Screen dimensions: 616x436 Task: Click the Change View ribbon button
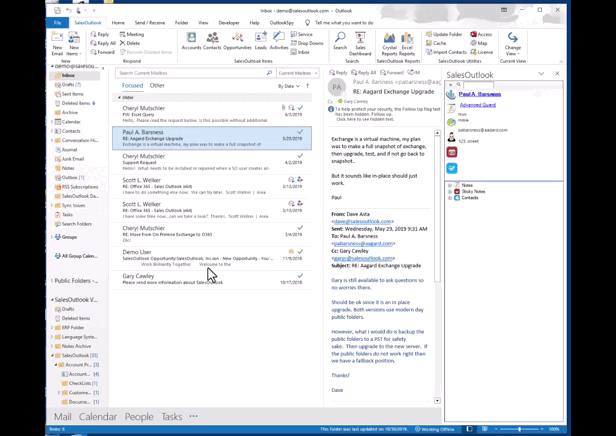(512, 42)
